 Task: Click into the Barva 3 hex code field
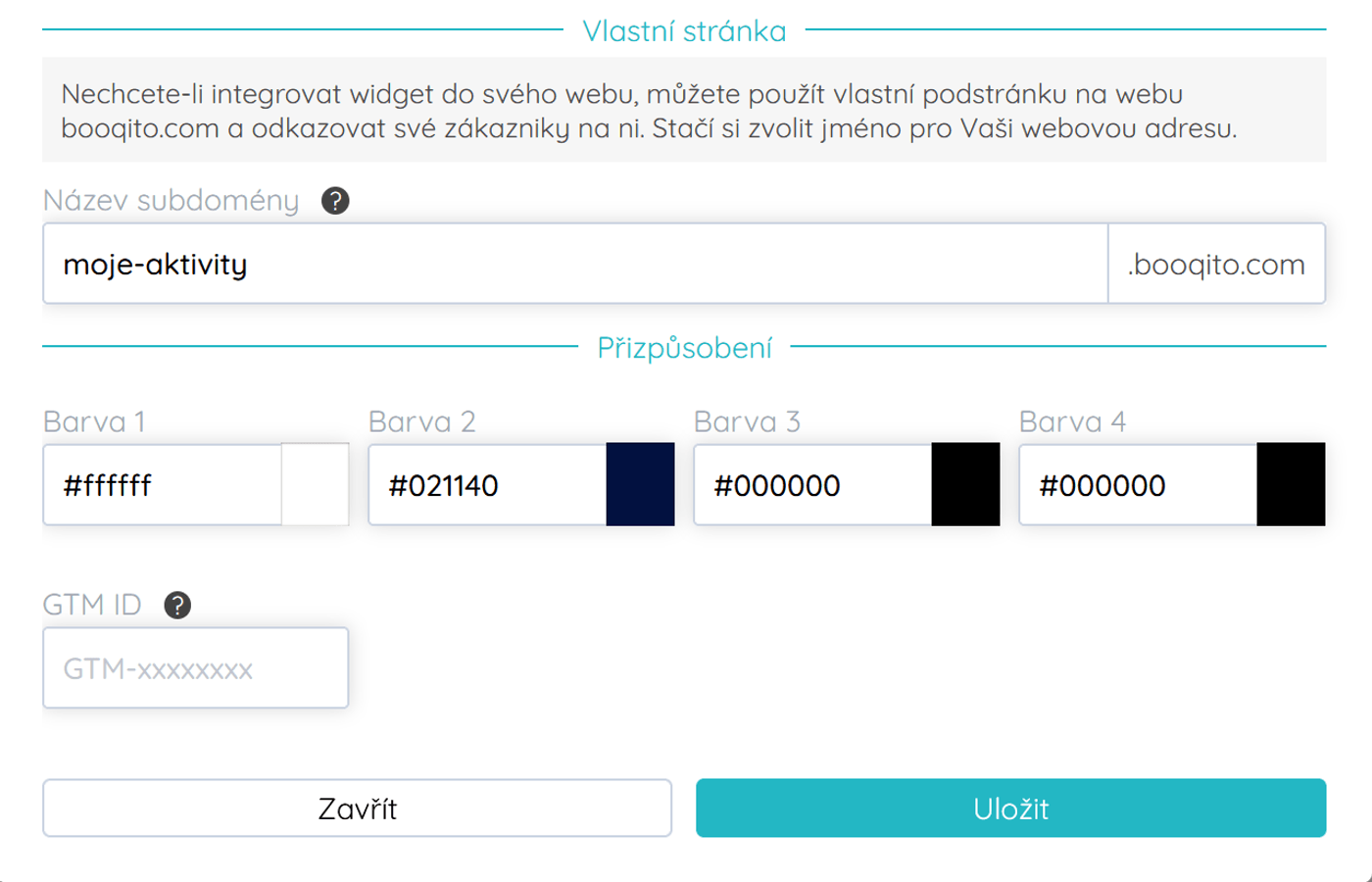pyautogui.click(x=813, y=485)
